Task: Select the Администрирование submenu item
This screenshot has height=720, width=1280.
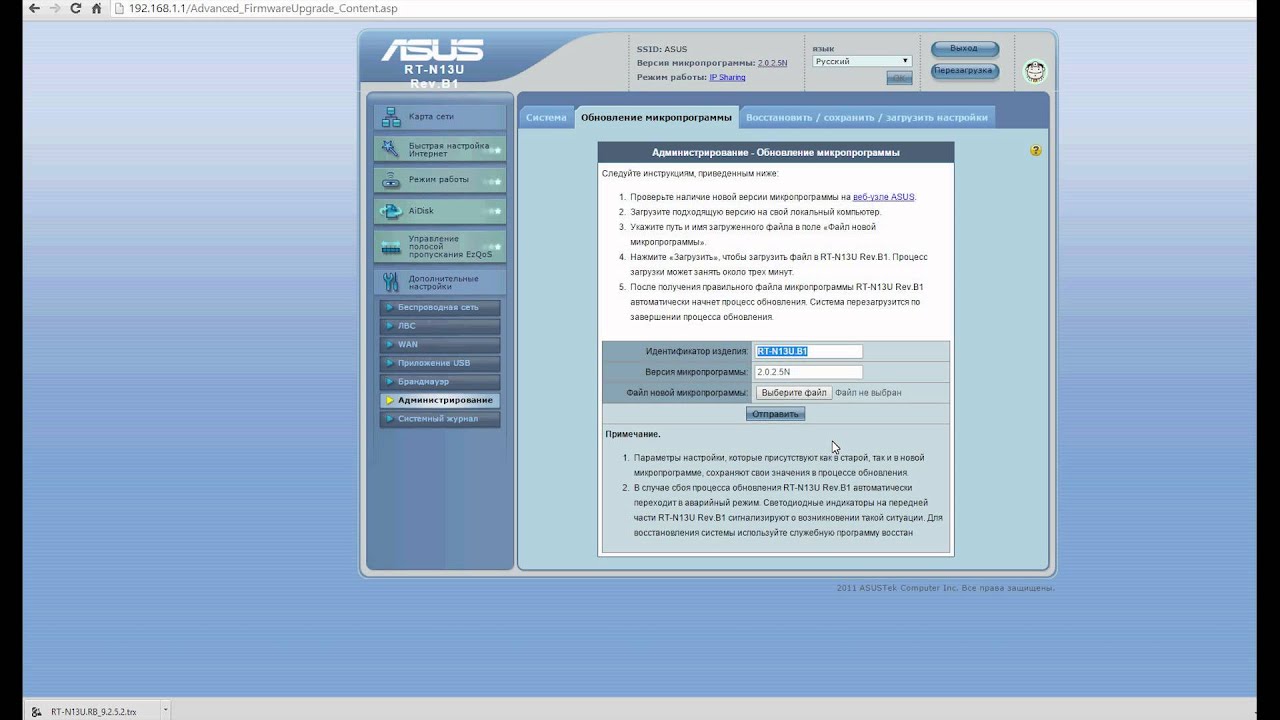Action: click(x=439, y=400)
